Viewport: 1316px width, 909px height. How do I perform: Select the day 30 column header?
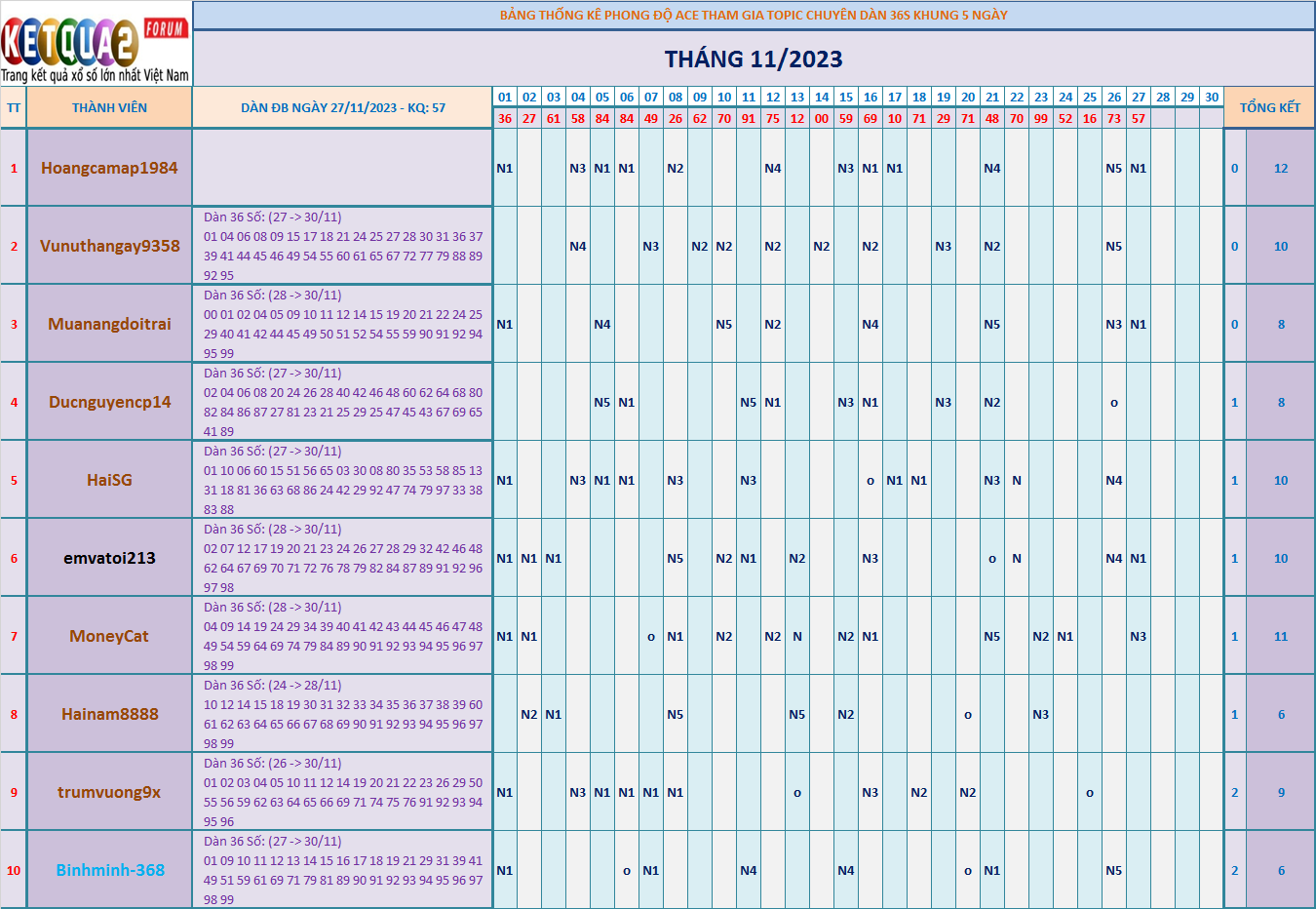[x=1212, y=98]
